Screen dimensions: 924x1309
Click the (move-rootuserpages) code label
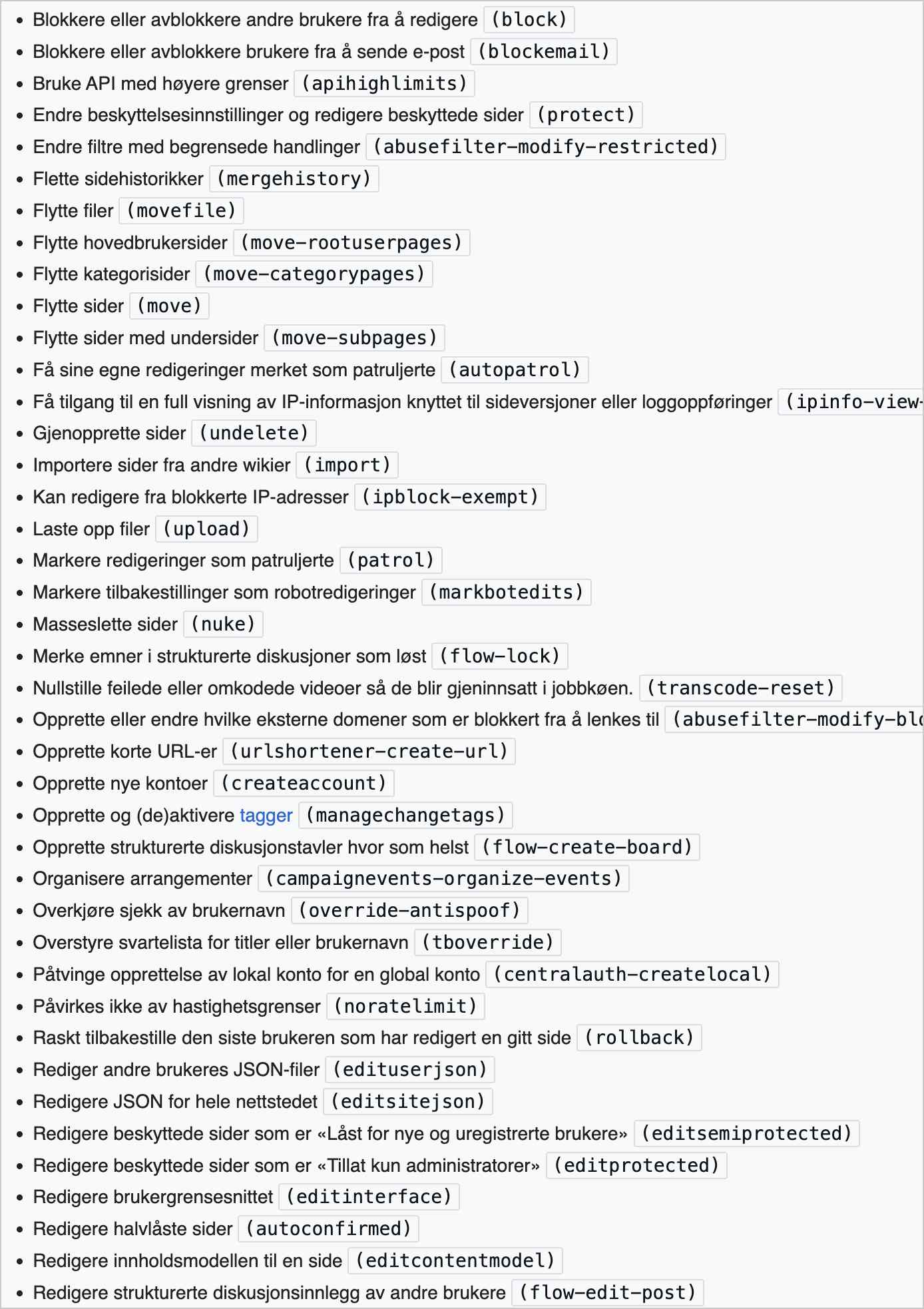(x=351, y=243)
